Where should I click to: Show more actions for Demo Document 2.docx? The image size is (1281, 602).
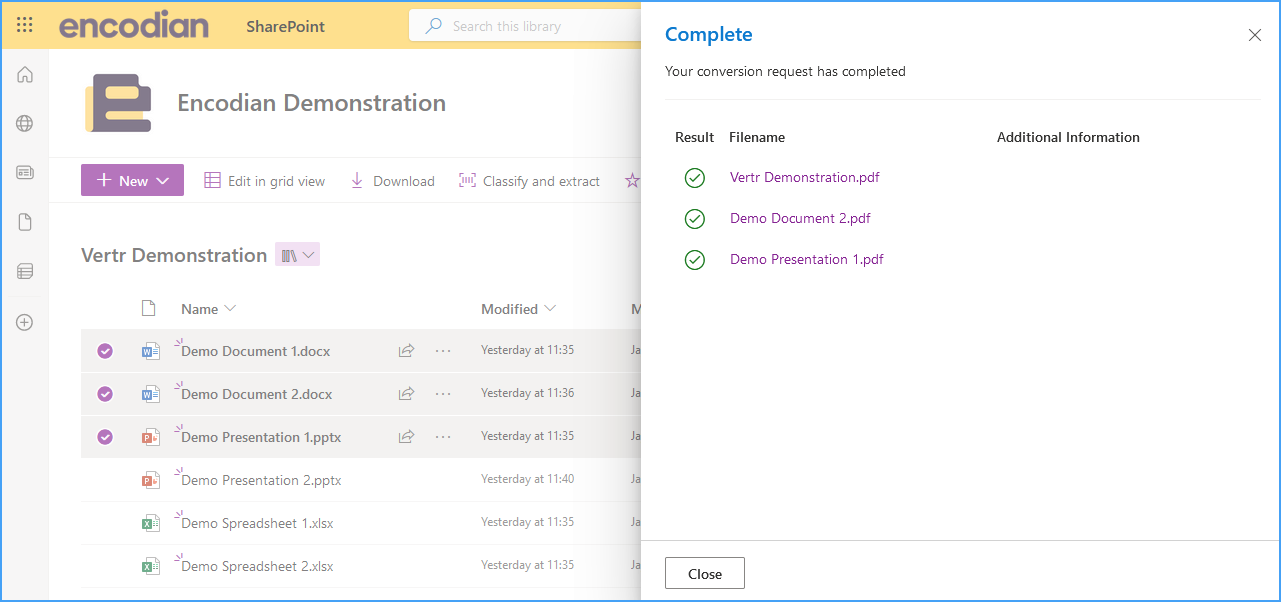click(443, 394)
